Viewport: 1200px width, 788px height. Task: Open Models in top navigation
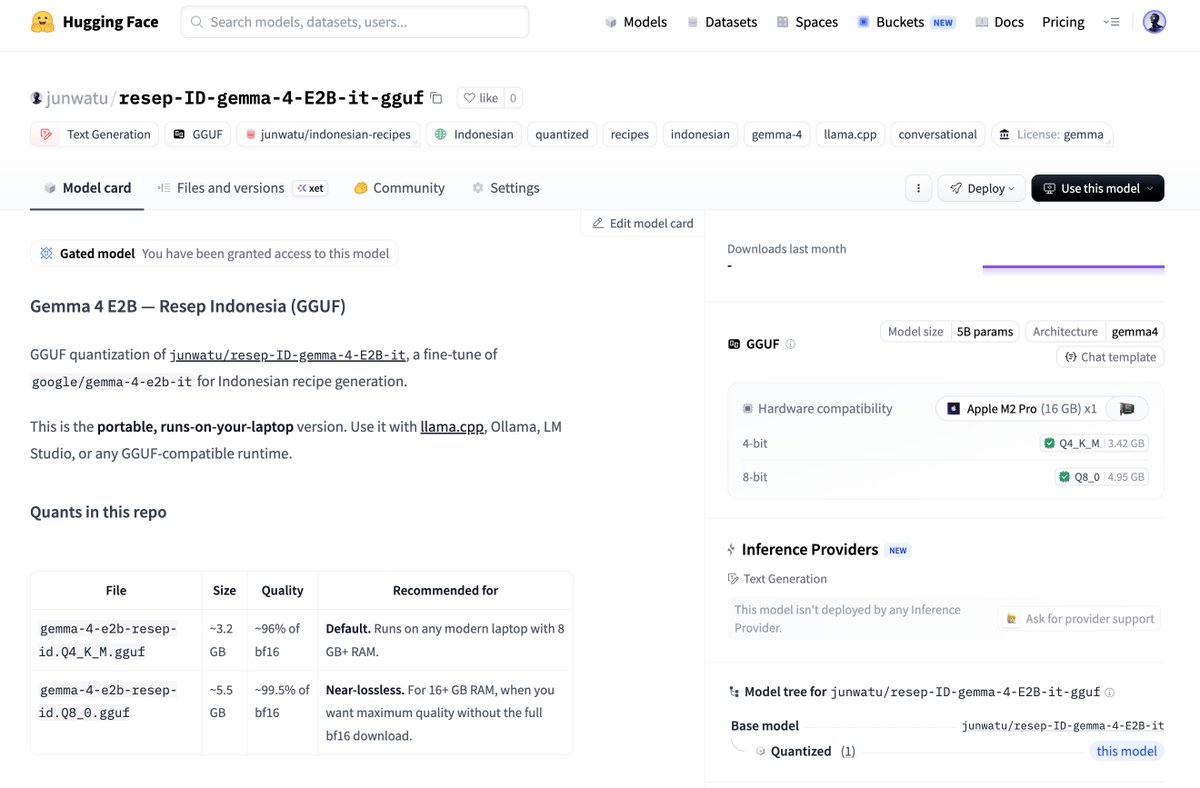(x=636, y=22)
